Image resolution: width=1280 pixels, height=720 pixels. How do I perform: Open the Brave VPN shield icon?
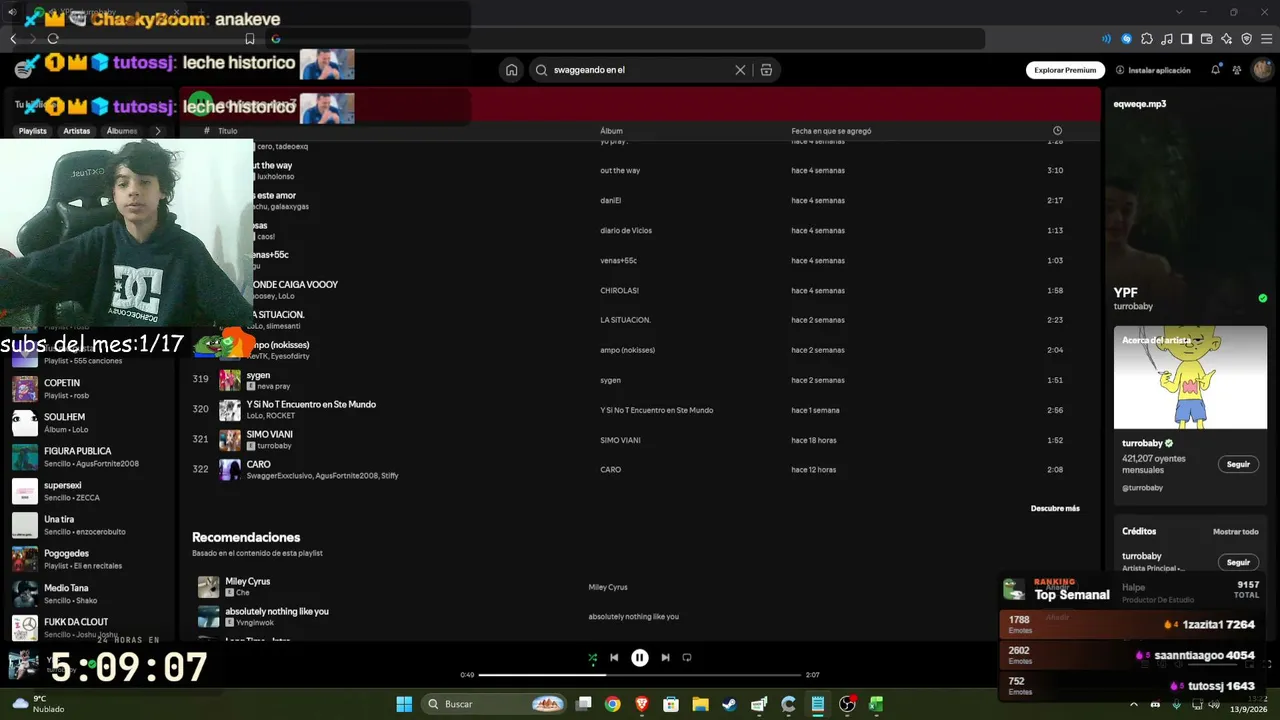pyautogui.click(x=1247, y=39)
